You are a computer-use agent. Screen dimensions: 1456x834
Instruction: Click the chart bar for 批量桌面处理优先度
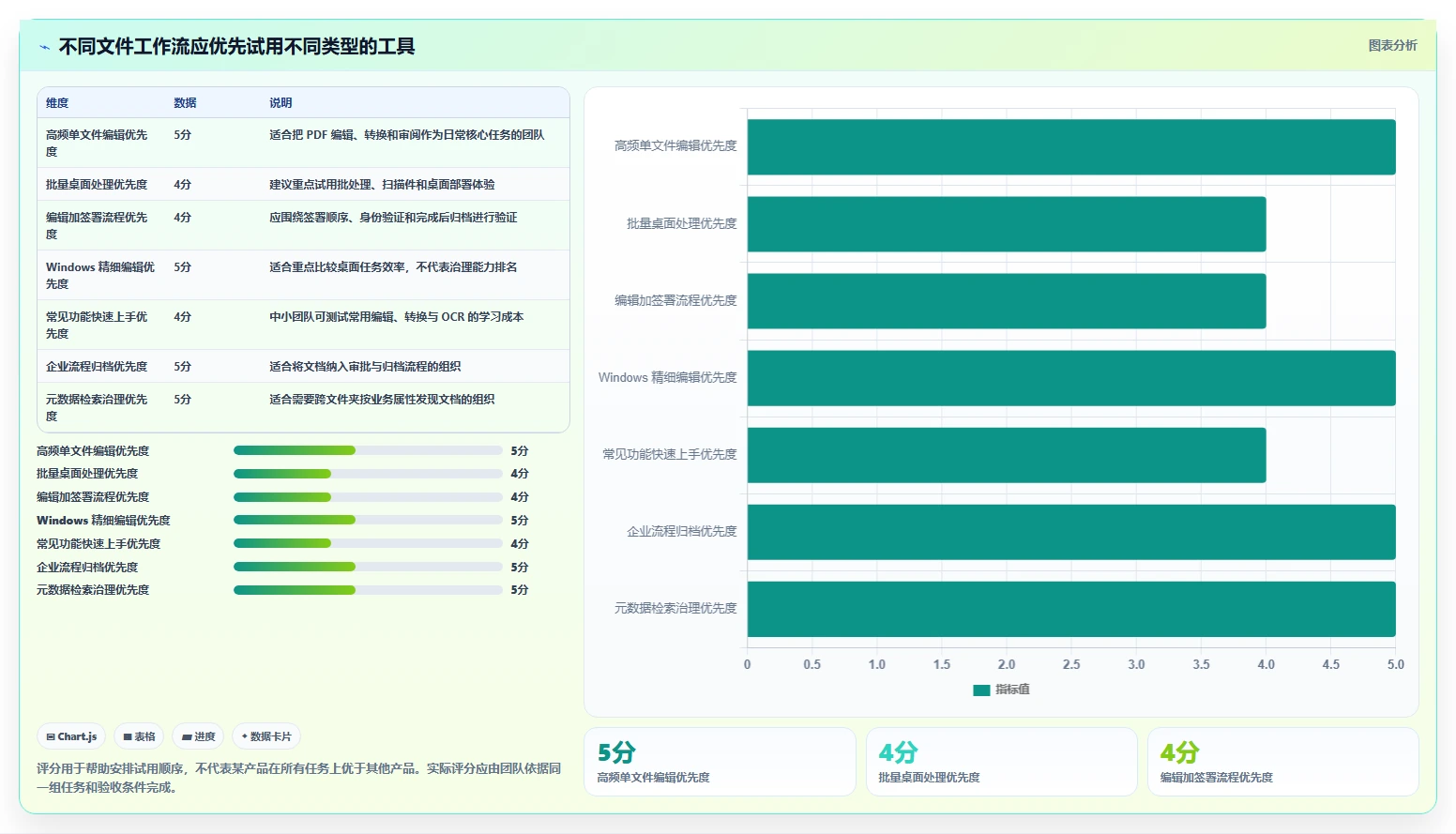tap(1007, 224)
